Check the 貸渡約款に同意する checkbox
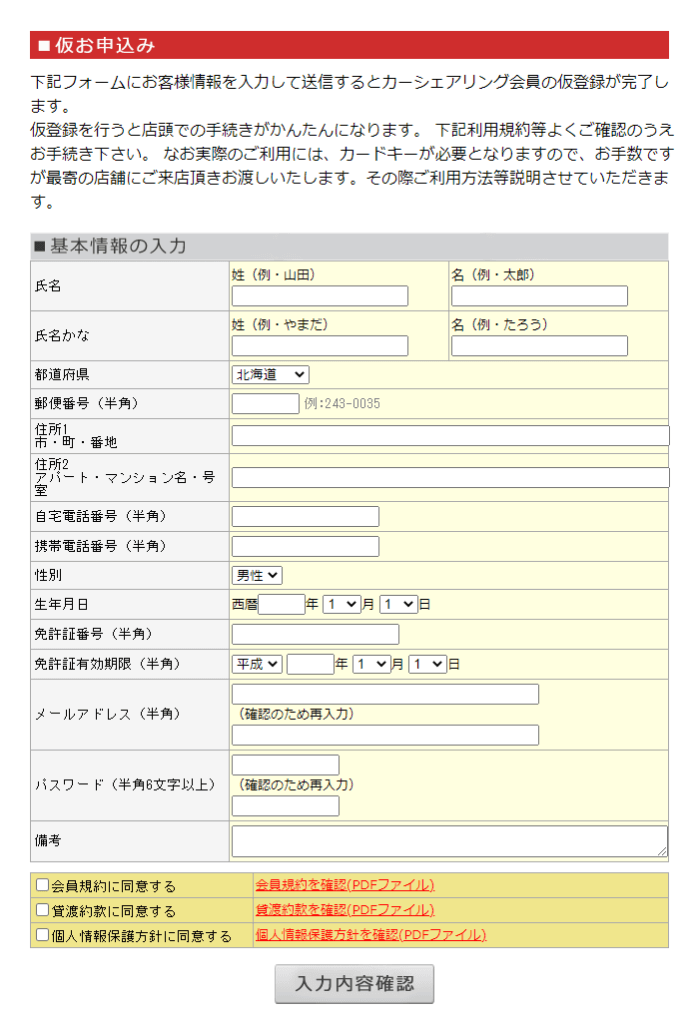The height and width of the screenshot is (1024, 699). 42,910
